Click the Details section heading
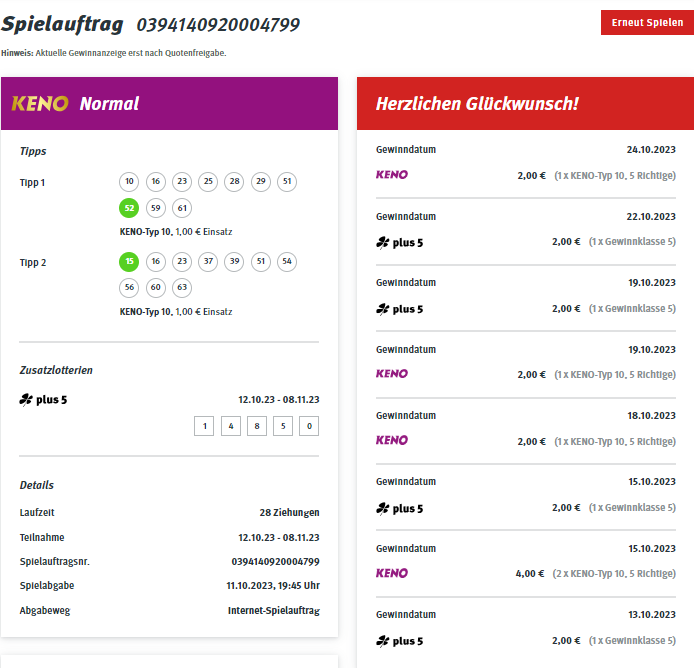 (x=37, y=485)
